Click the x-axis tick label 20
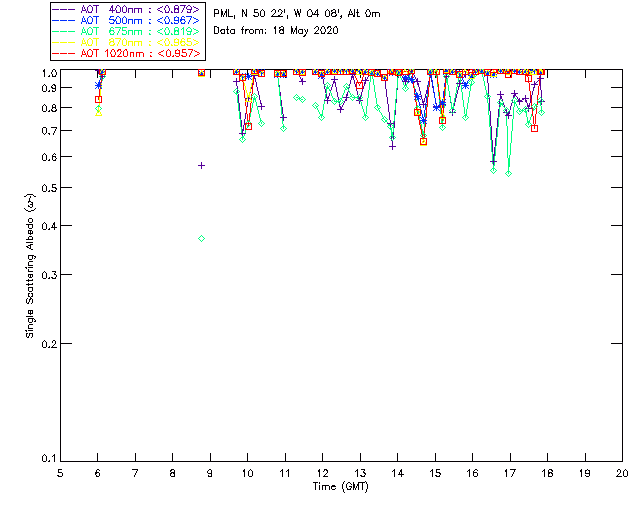The image size is (640, 512). [x=622, y=473]
